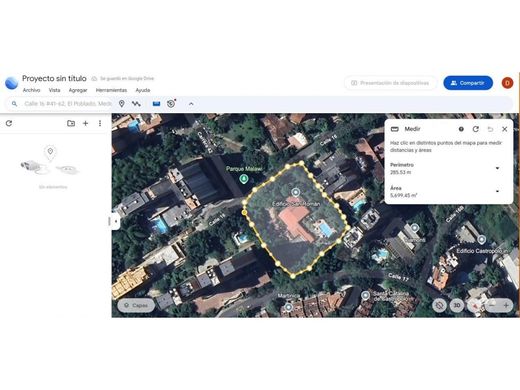Click the Compartir share button

pyautogui.click(x=468, y=83)
